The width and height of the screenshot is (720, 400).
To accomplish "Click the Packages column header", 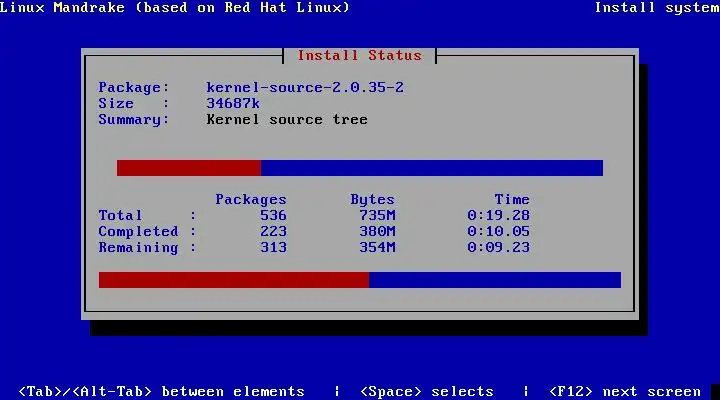I will point(251,199).
